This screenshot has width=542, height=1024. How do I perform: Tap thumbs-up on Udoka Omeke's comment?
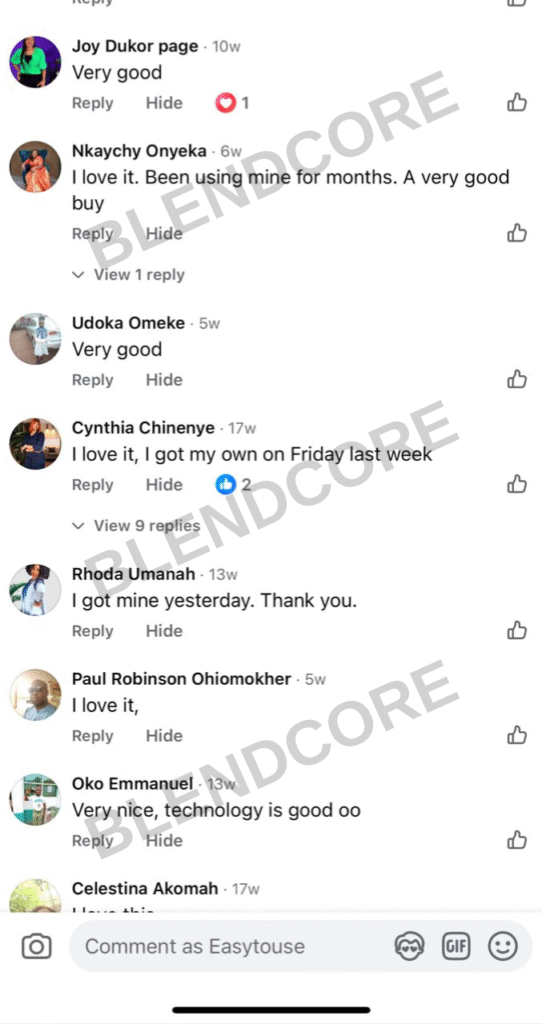[x=517, y=379]
